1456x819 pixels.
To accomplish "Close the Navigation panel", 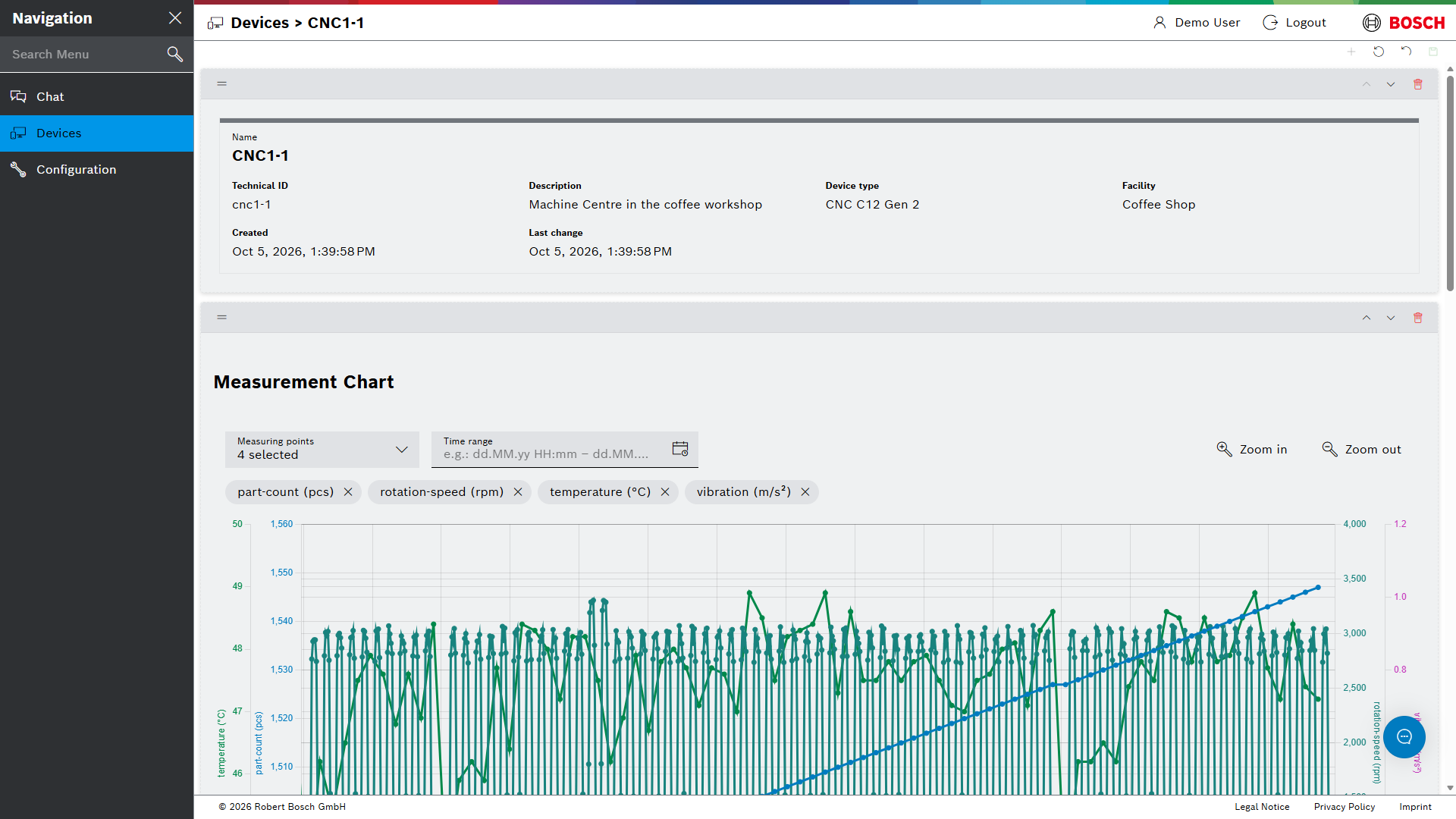I will 175,18.
